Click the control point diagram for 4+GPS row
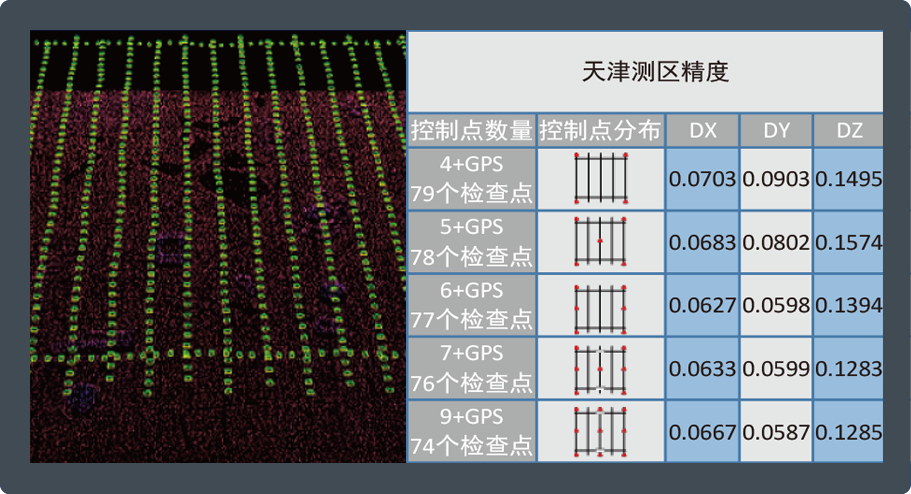The image size is (911, 494). point(601,180)
